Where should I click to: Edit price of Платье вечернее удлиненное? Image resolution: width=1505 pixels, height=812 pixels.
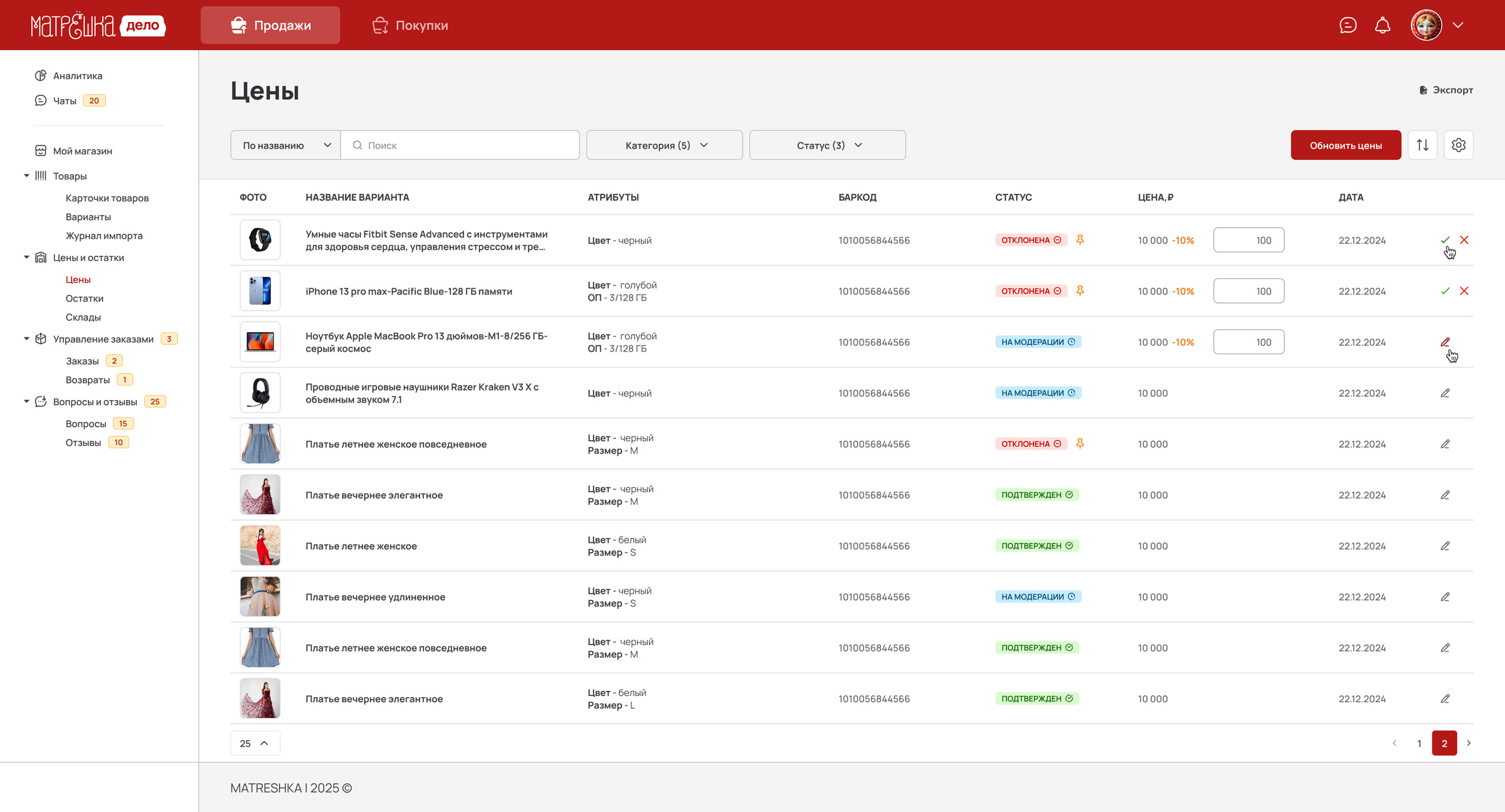pyautogui.click(x=1445, y=597)
